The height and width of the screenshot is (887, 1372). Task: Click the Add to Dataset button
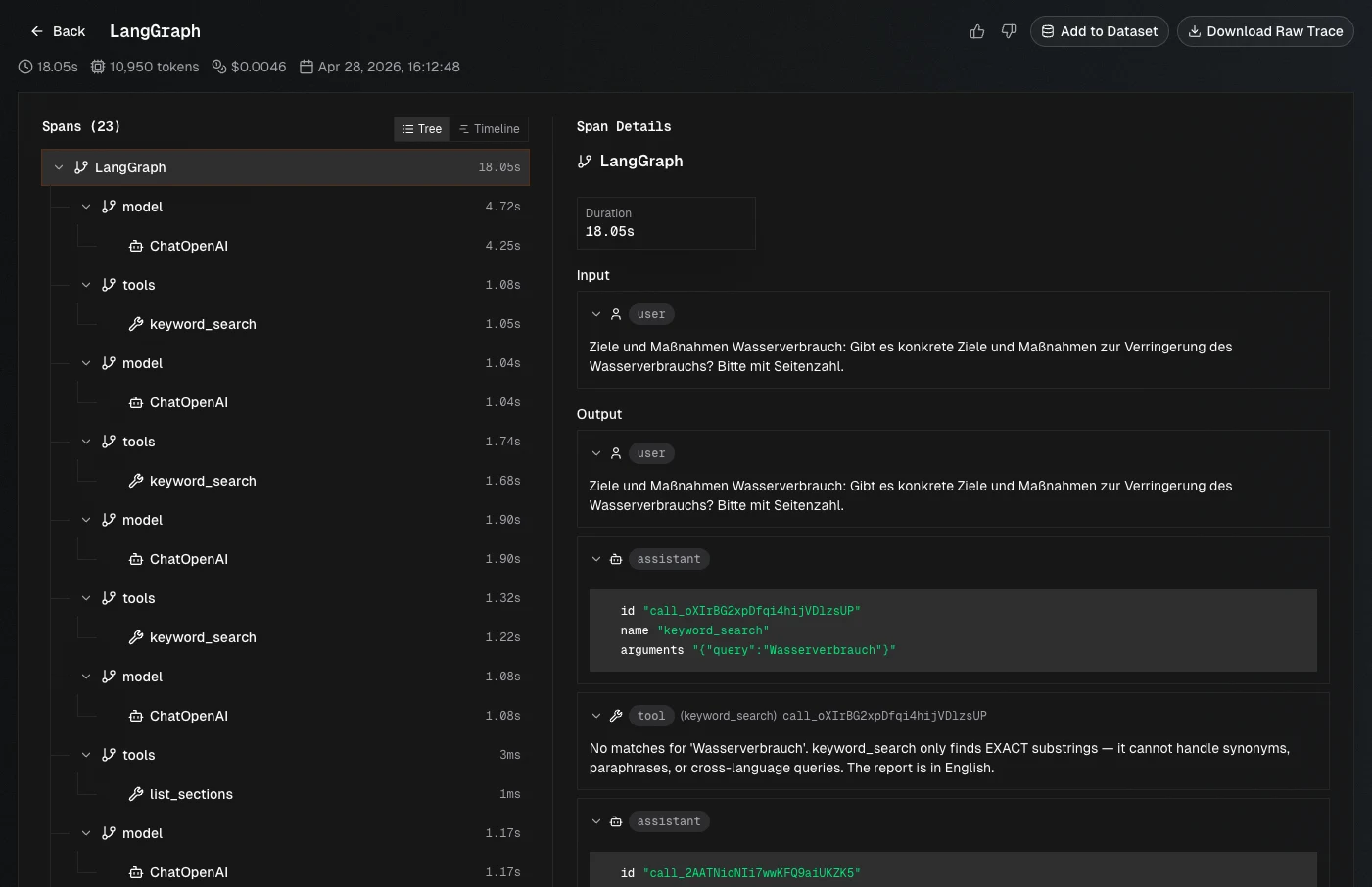(1099, 31)
